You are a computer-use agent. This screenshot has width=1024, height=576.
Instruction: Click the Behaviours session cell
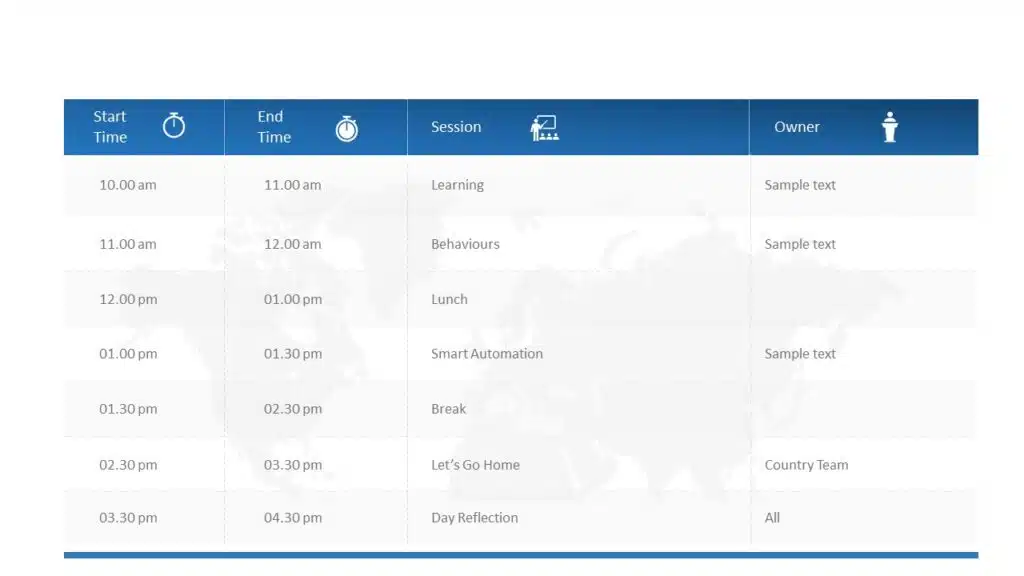(x=465, y=244)
